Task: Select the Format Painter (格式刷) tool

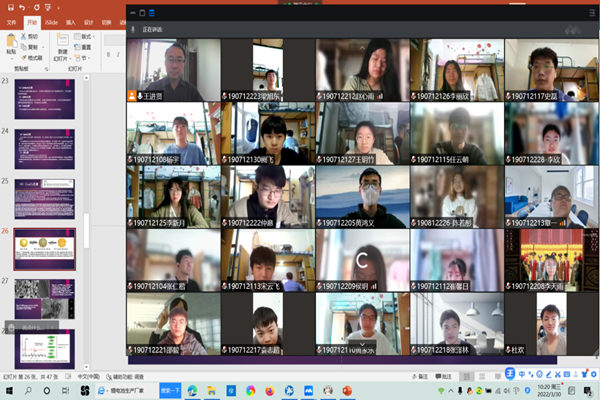Action: coord(24,57)
